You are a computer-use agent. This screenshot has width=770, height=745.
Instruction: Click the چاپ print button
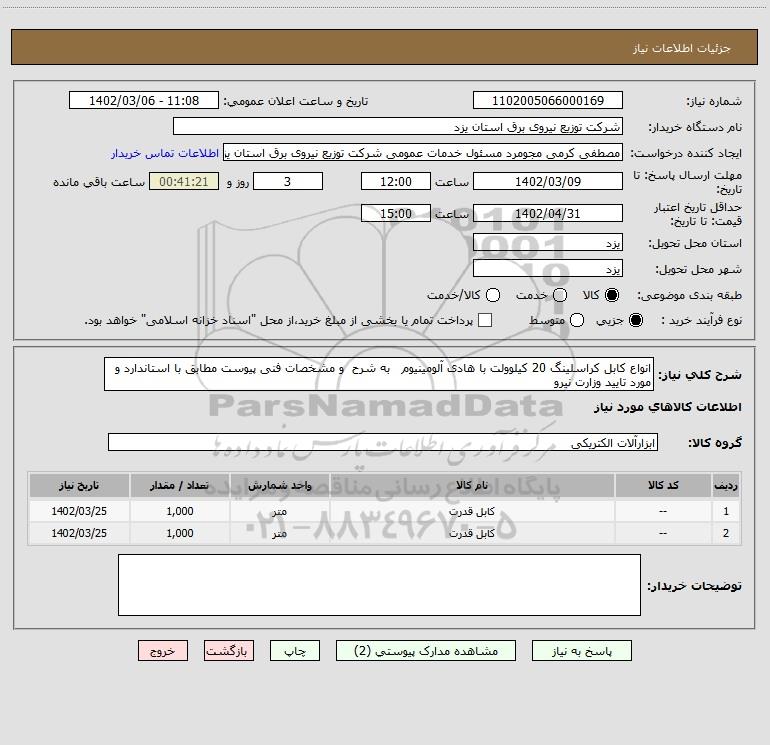[x=295, y=651]
